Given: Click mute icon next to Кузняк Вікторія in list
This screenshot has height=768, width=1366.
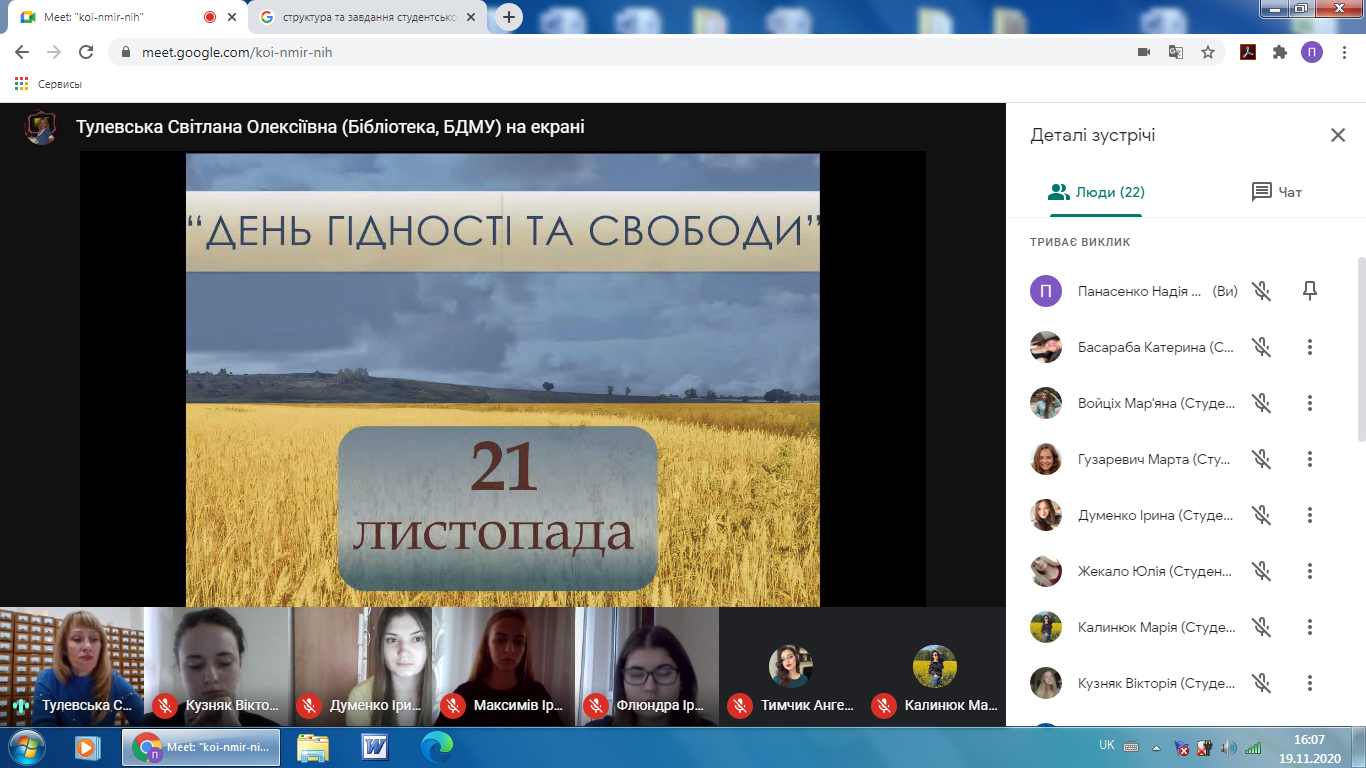Looking at the screenshot, I should (1262, 683).
